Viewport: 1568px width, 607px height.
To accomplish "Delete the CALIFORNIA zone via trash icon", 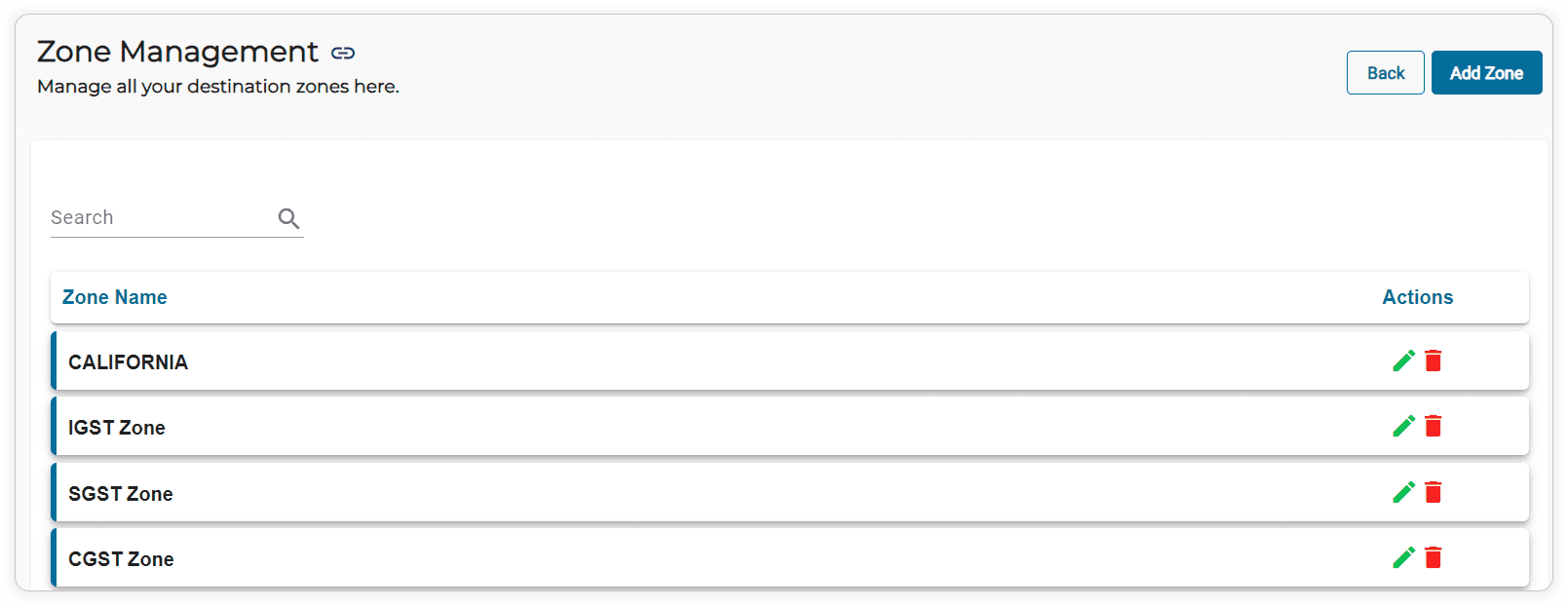I will click(1434, 360).
